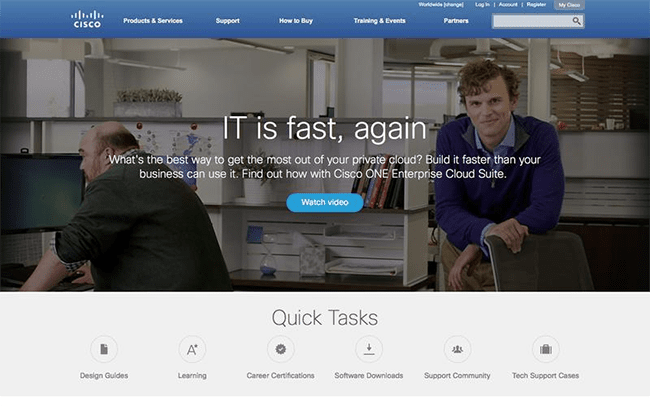
Task: Open the Products & Services menu
Action: pyautogui.click(x=153, y=21)
